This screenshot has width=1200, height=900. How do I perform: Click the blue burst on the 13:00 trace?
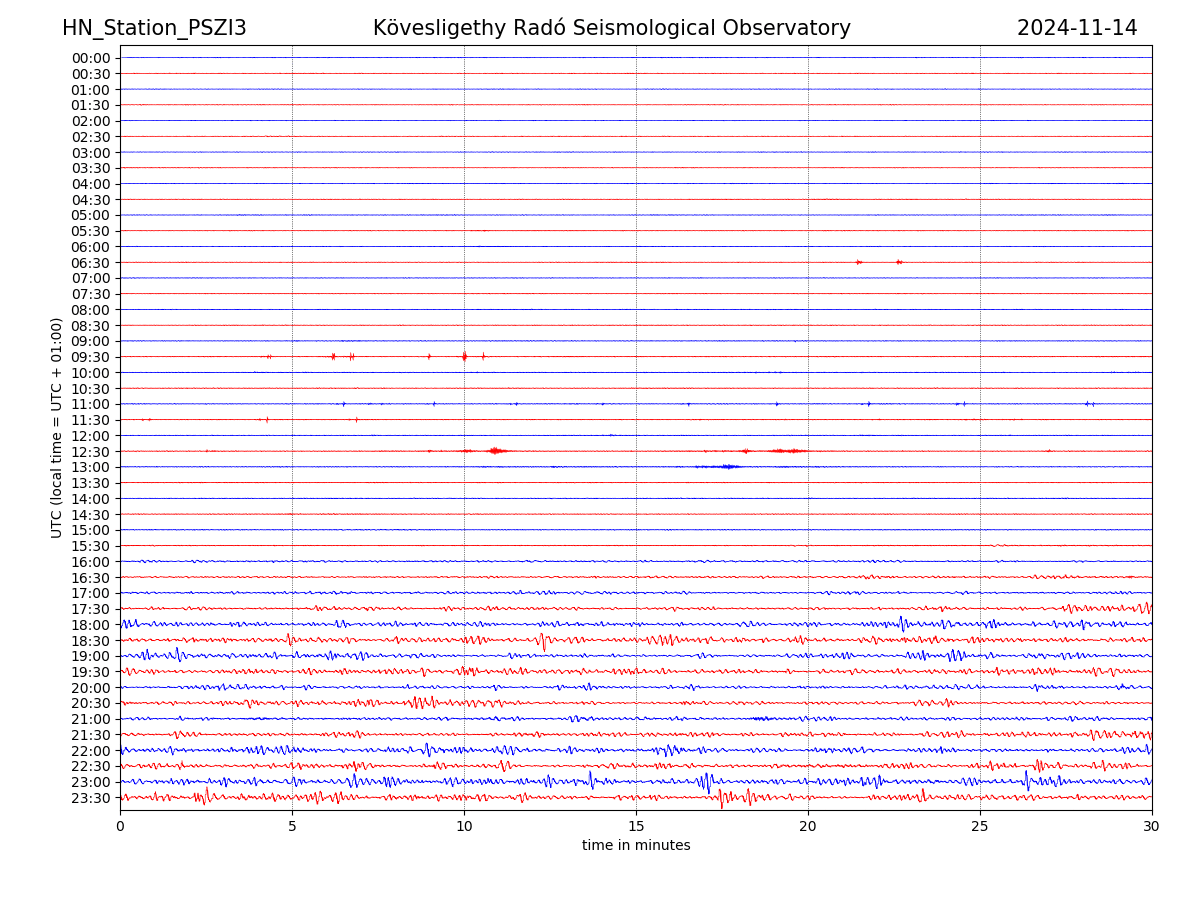click(x=728, y=466)
